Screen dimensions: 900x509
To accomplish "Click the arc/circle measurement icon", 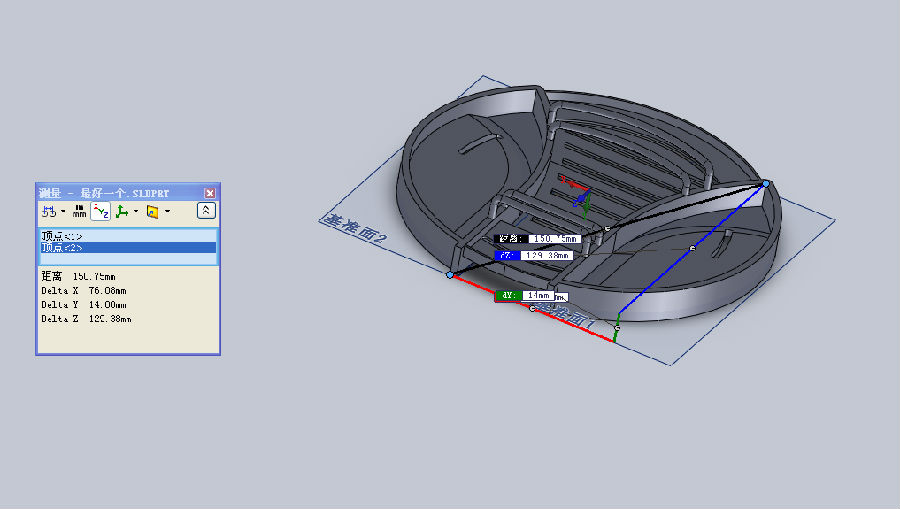I will coord(48,211).
